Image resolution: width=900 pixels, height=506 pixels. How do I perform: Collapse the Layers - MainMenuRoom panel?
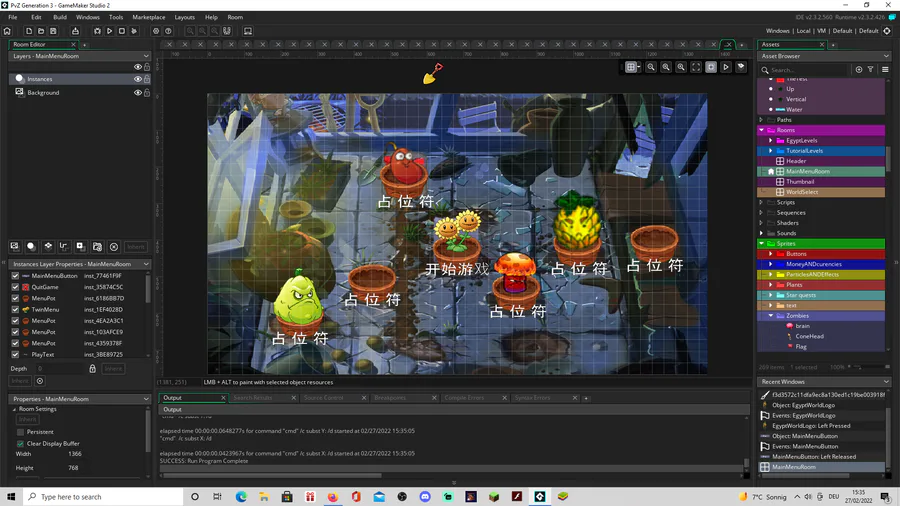(146, 56)
